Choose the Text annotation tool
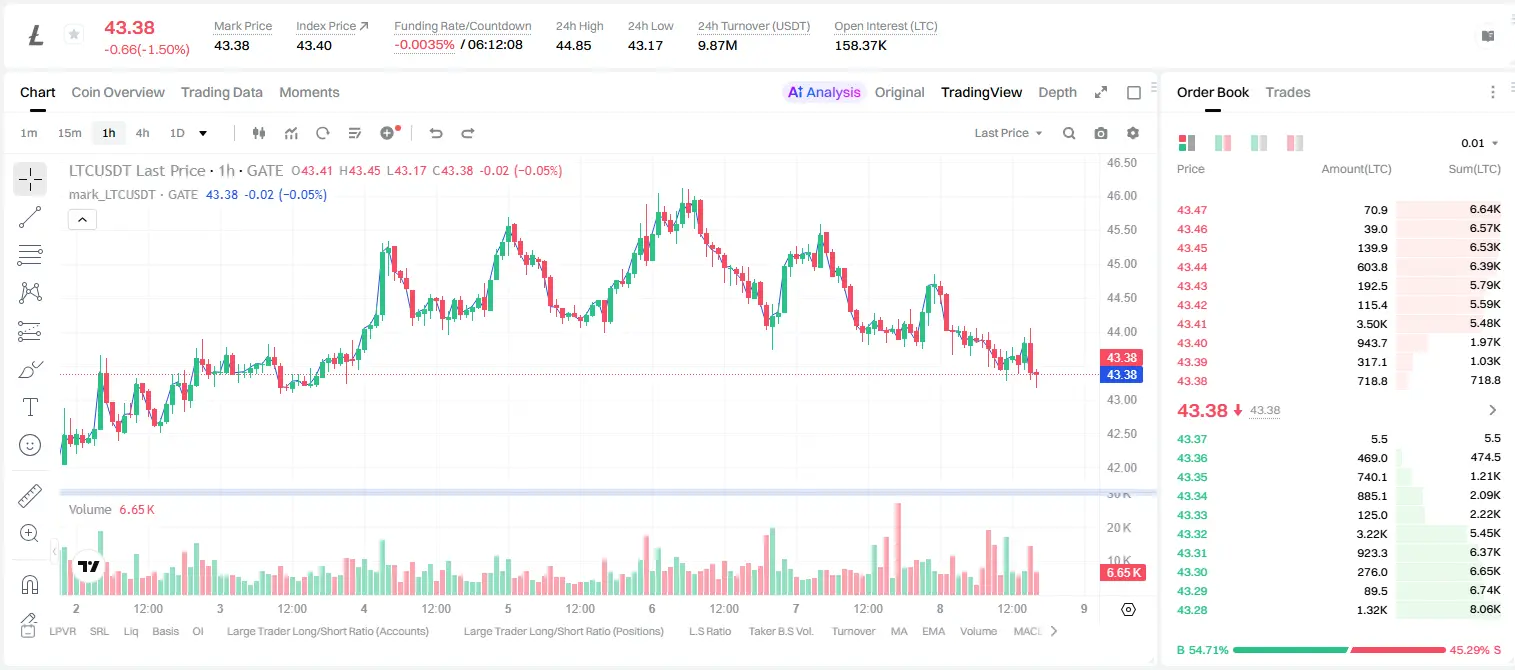The image size is (1515, 670). 30,407
